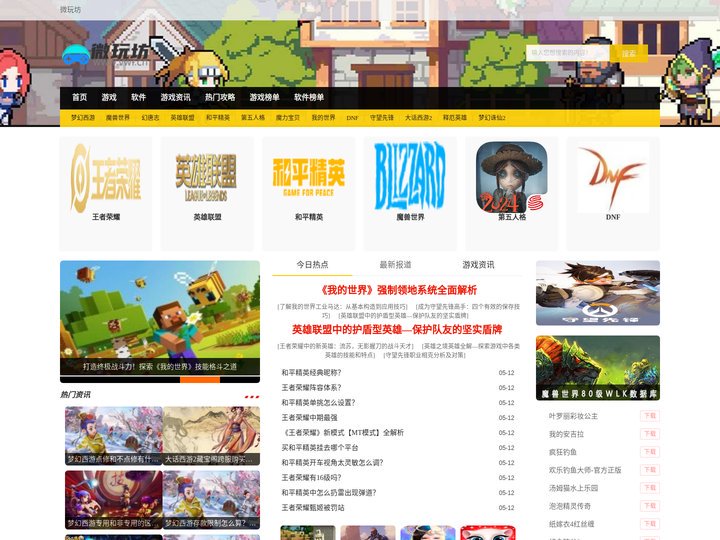720x540 pixels.
Task: Open 软件榜单 in the navigation bar
Action: coord(309,97)
